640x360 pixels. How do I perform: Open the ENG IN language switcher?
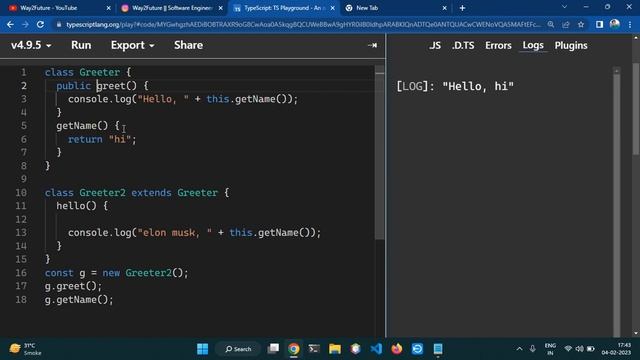550,349
